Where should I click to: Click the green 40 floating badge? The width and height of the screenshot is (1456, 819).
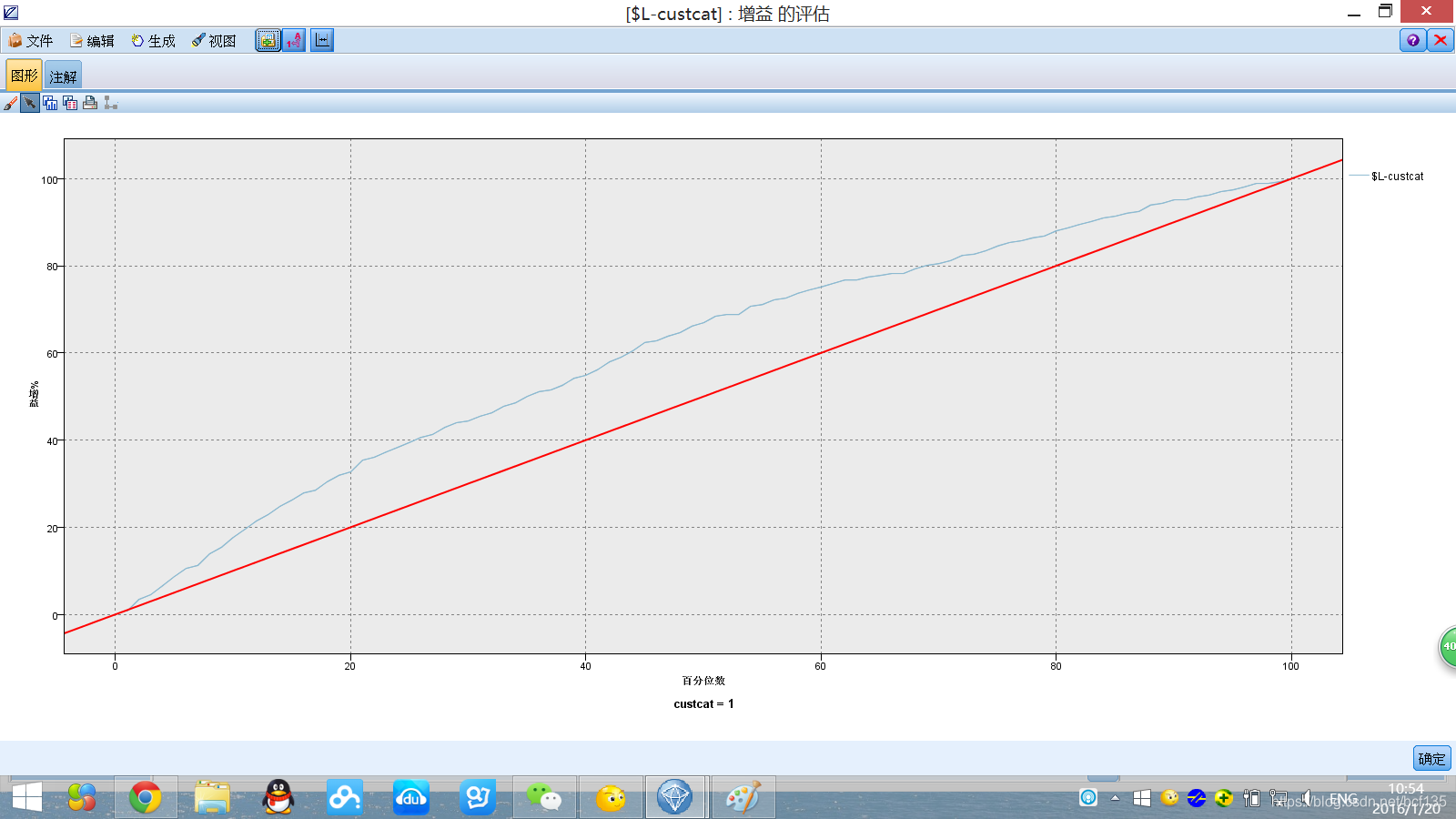pos(1448,646)
